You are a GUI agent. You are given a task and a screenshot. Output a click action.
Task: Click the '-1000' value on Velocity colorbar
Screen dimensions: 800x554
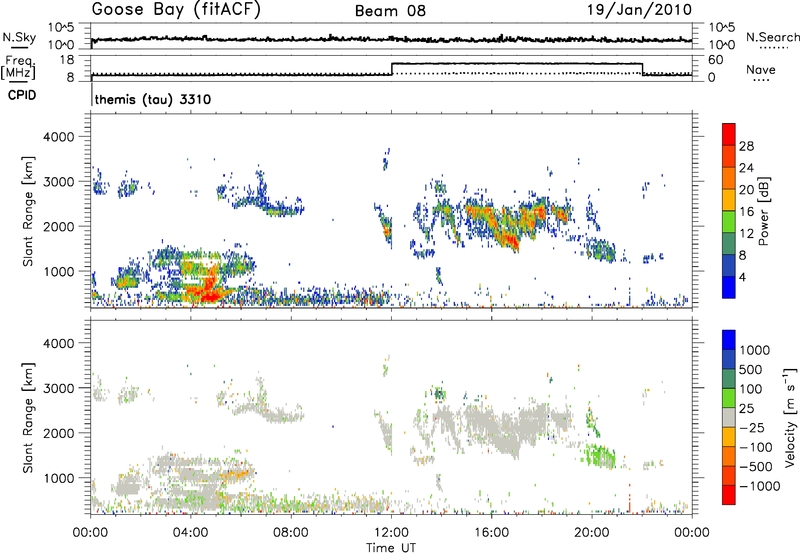(x=760, y=486)
